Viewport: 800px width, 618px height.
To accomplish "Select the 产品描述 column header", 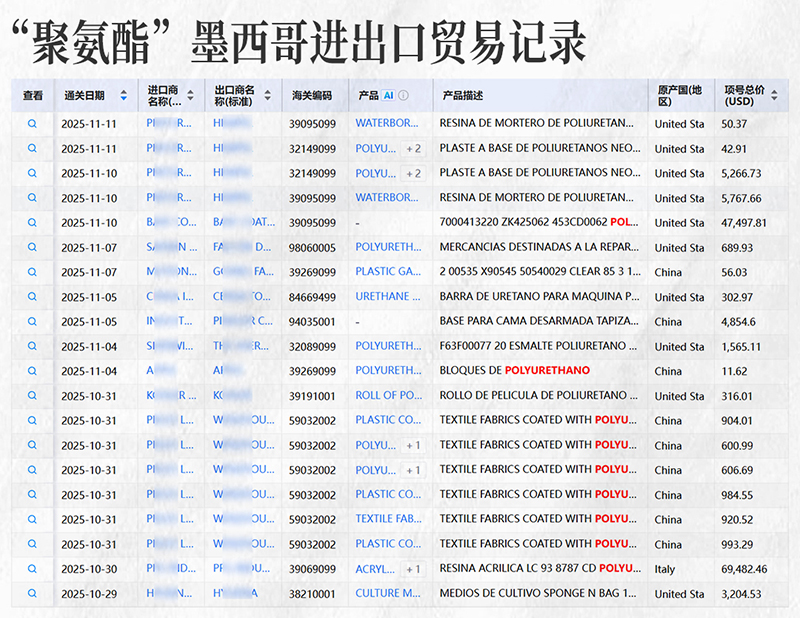I will (461, 96).
